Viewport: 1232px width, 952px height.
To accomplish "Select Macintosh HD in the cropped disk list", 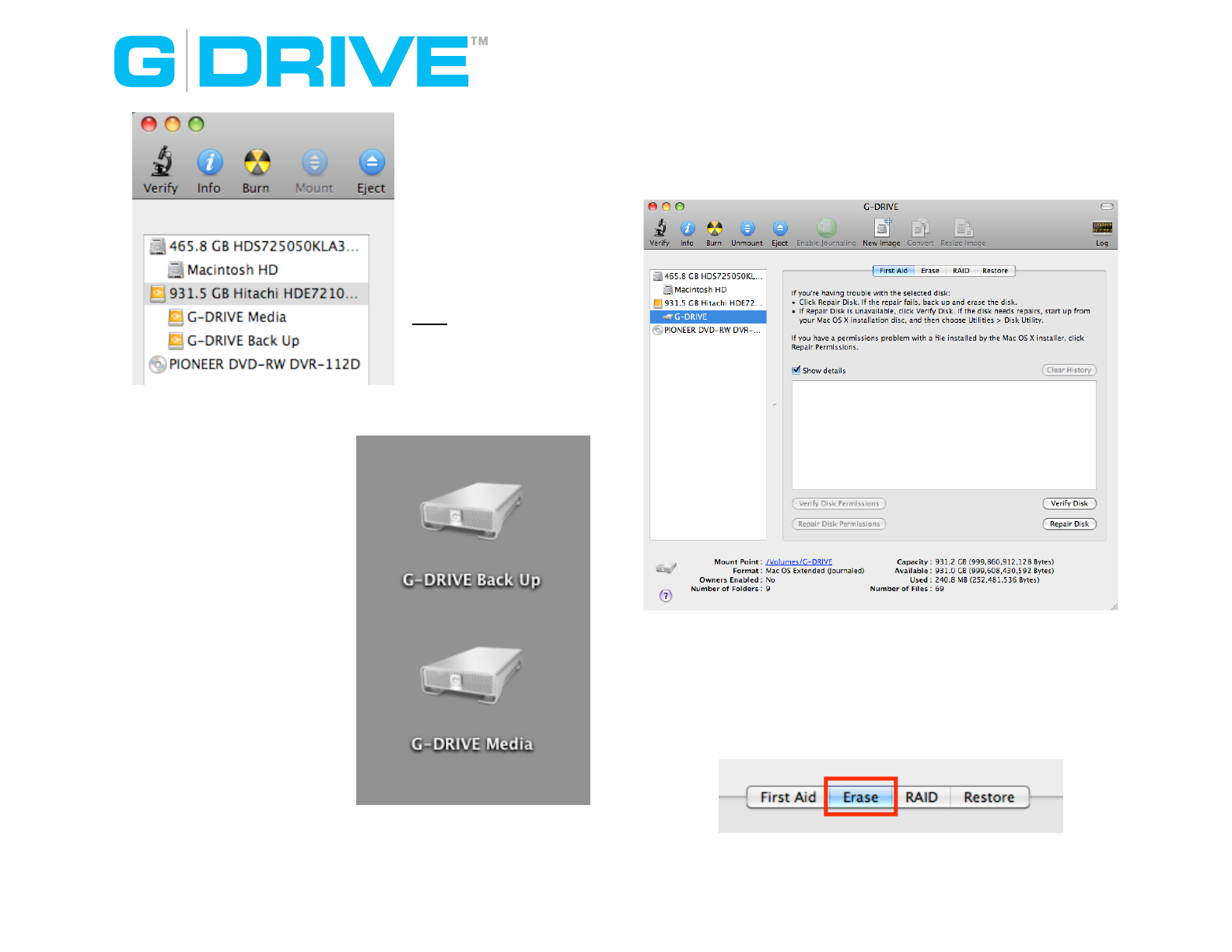I will click(257, 270).
